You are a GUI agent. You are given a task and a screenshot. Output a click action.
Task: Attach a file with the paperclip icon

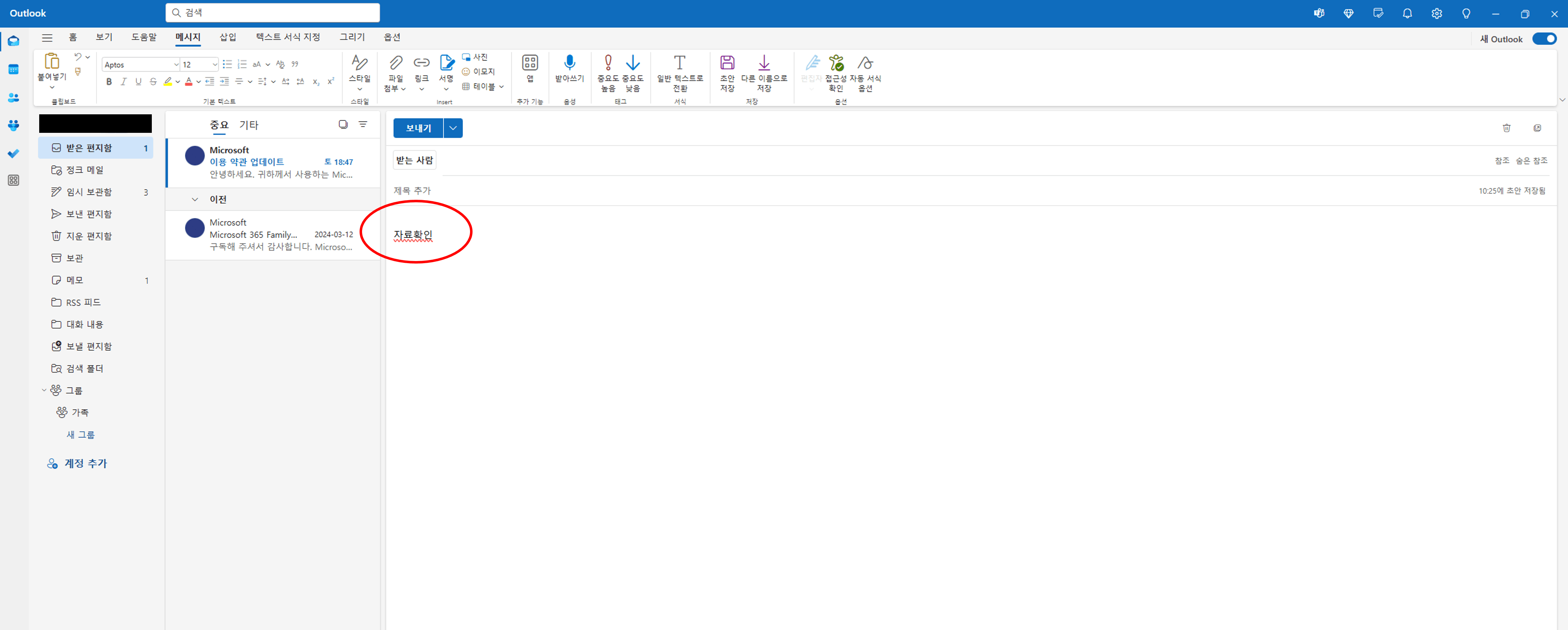[396, 63]
